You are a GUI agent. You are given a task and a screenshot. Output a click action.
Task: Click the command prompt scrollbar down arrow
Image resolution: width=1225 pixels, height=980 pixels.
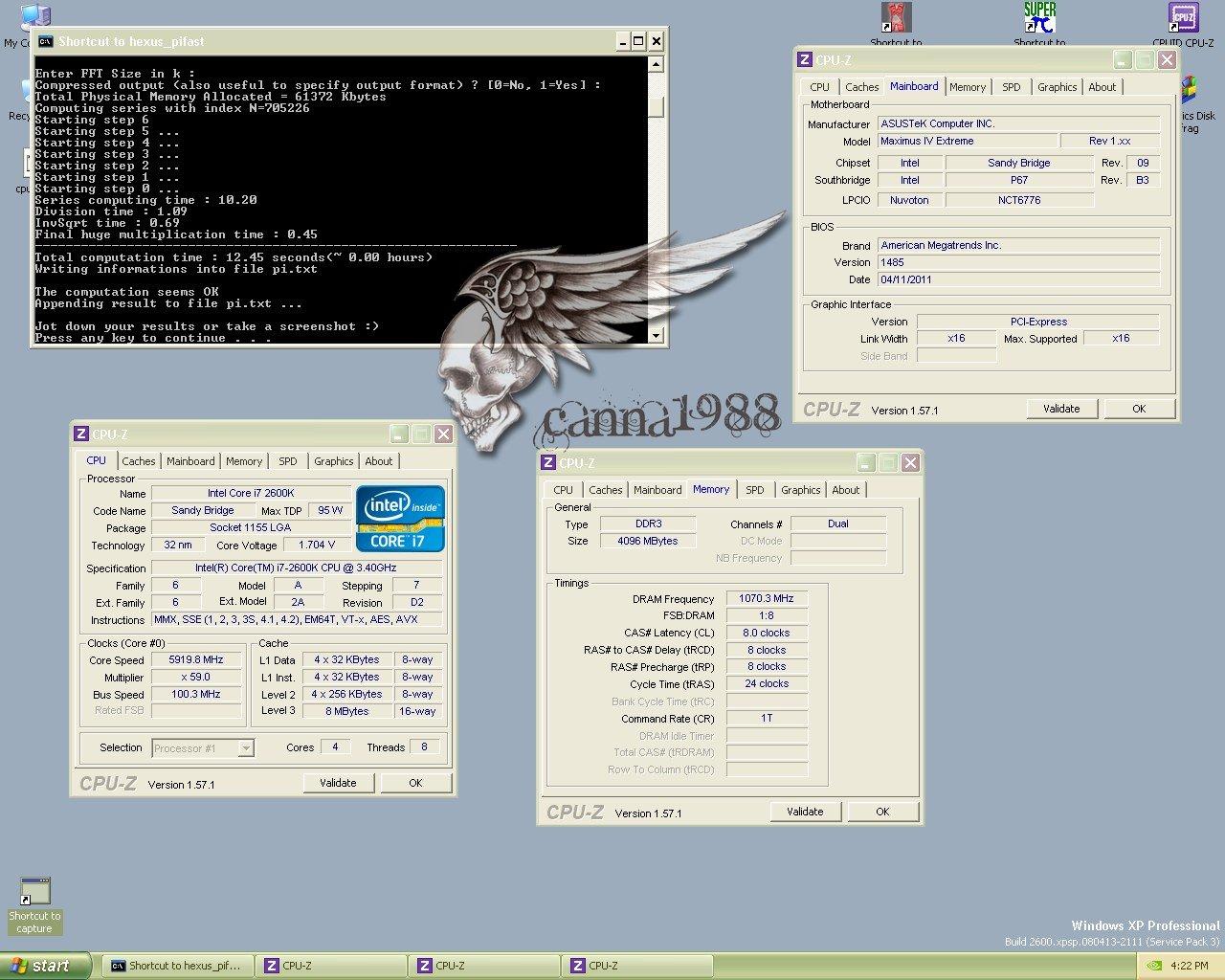[656, 335]
